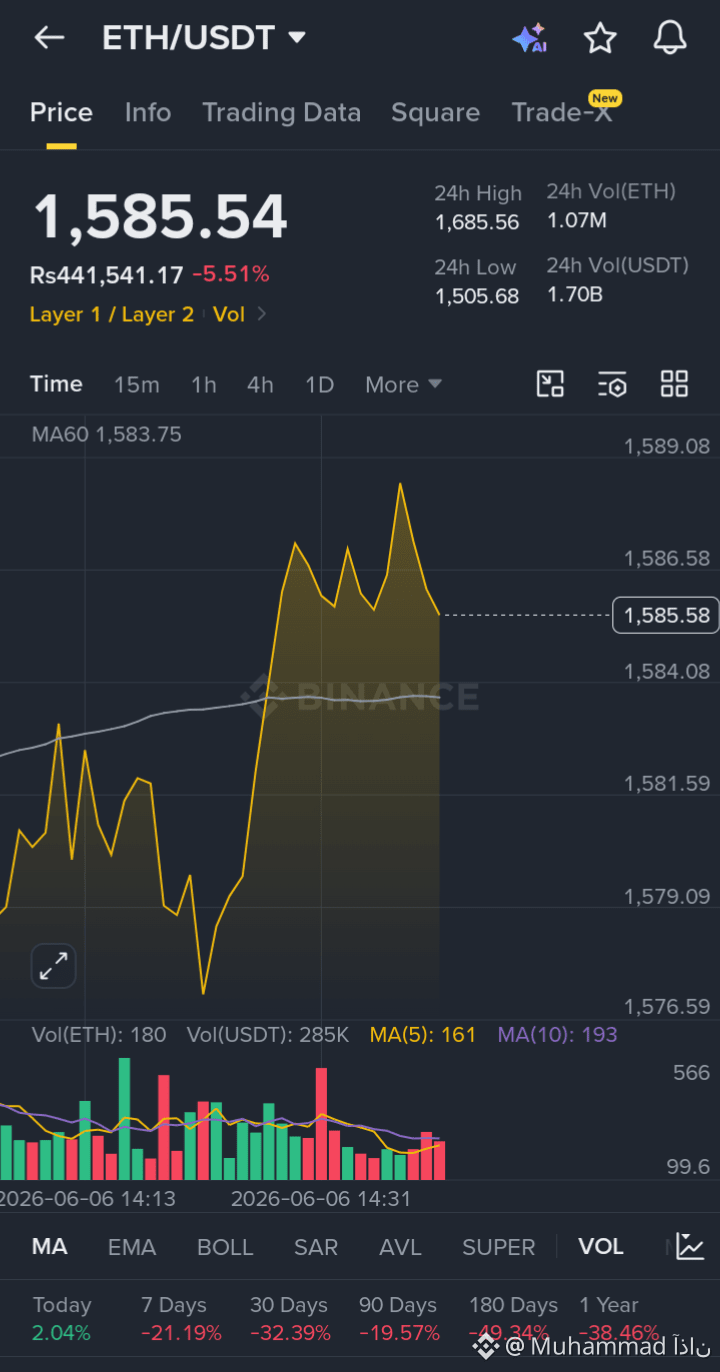Image resolution: width=720 pixels, height=1372 pixels.
Task: Click the MA(5): 161 volume label
Action: pyautogui.click(x=423, y=1035)
